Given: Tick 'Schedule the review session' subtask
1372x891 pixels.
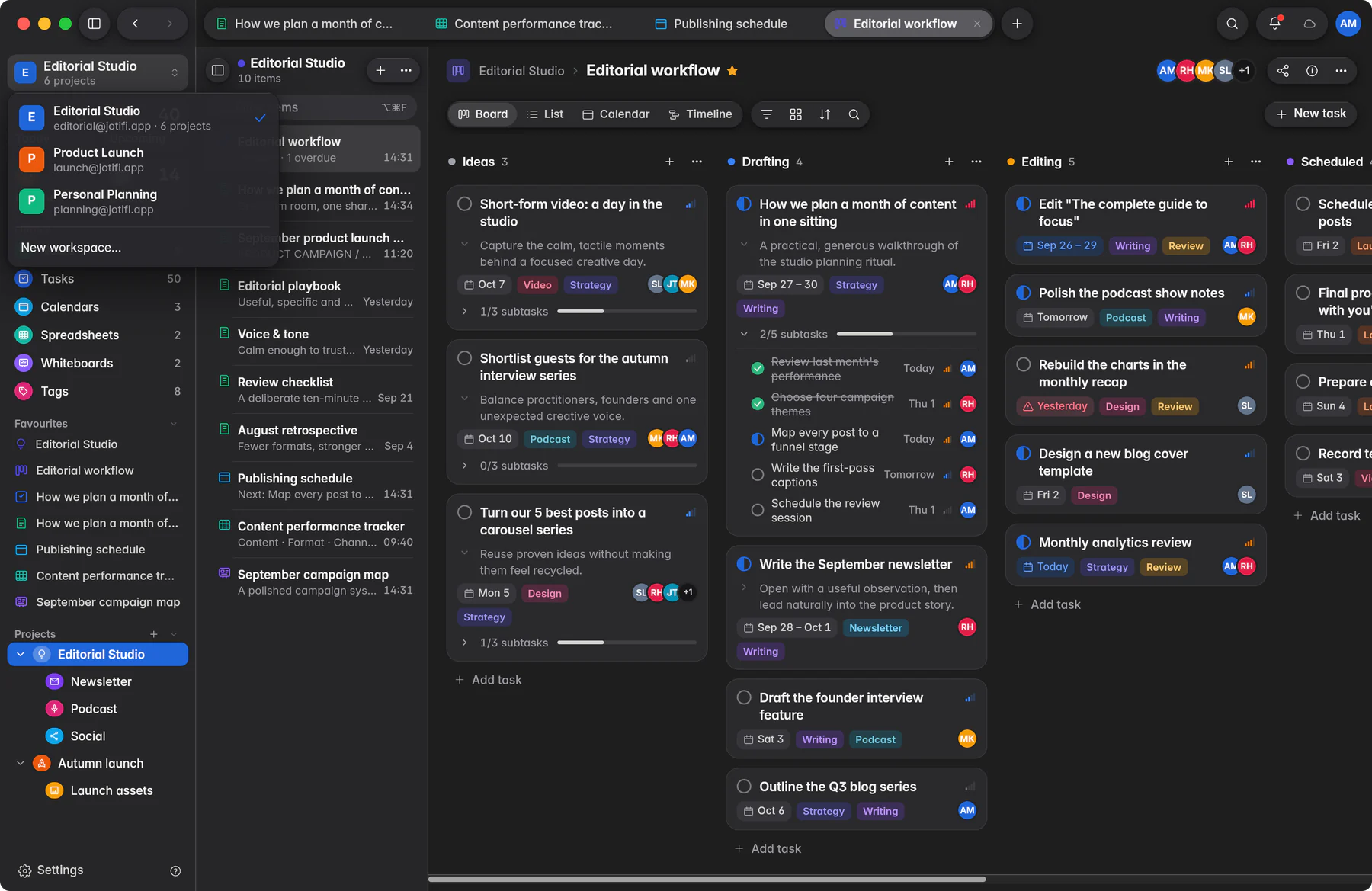Looking at the screenshot, I should tap(758, 510).
